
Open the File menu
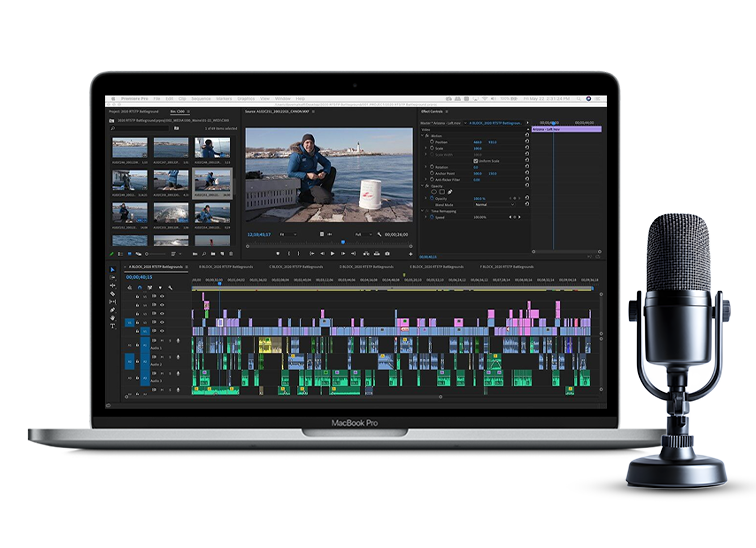(157, 98)
